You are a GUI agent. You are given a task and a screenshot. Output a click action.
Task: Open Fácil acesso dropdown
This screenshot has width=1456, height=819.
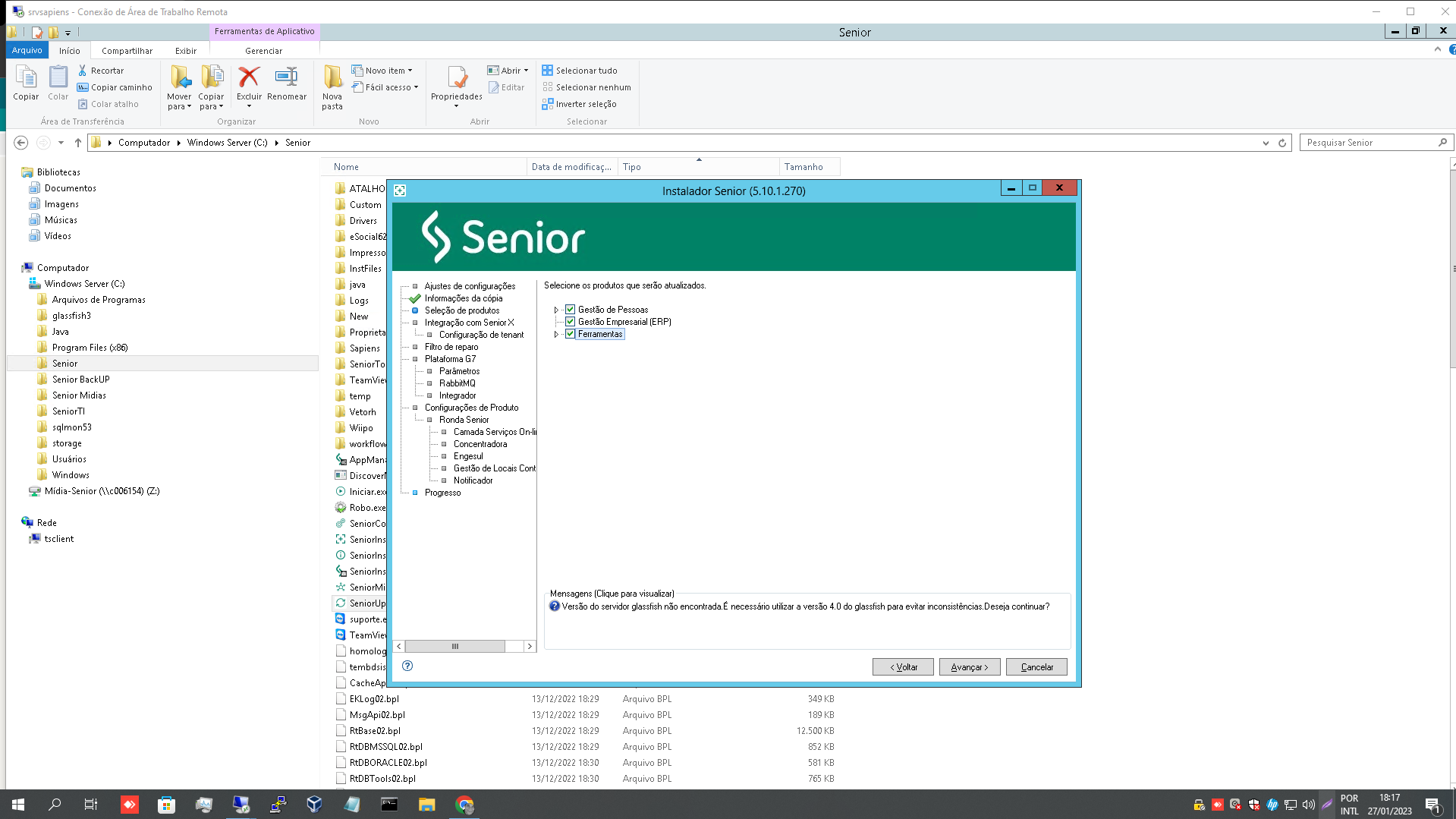coord(385,87)
